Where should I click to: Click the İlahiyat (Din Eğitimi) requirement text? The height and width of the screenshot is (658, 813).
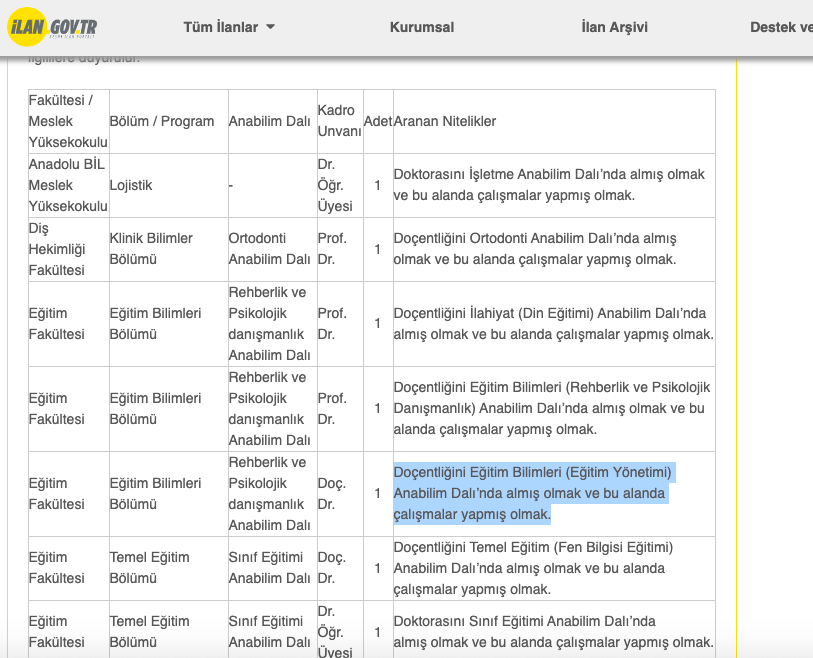[x=553, y=323]
